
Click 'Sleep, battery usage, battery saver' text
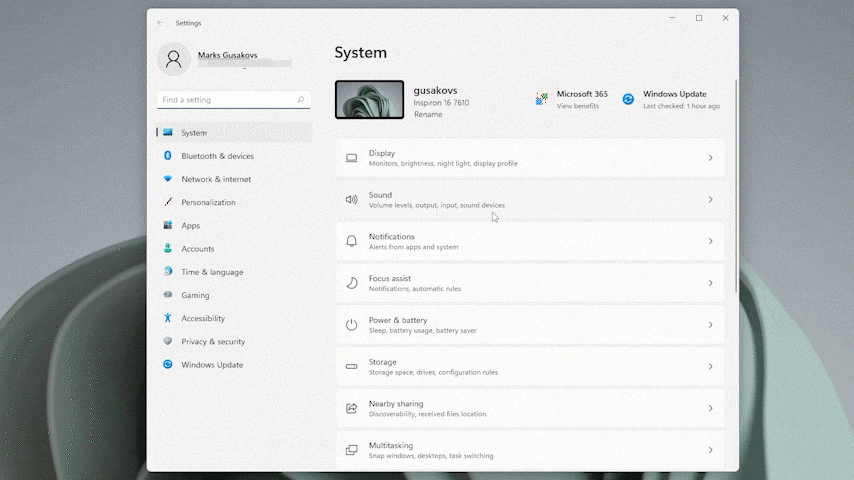tap(423, 331)
